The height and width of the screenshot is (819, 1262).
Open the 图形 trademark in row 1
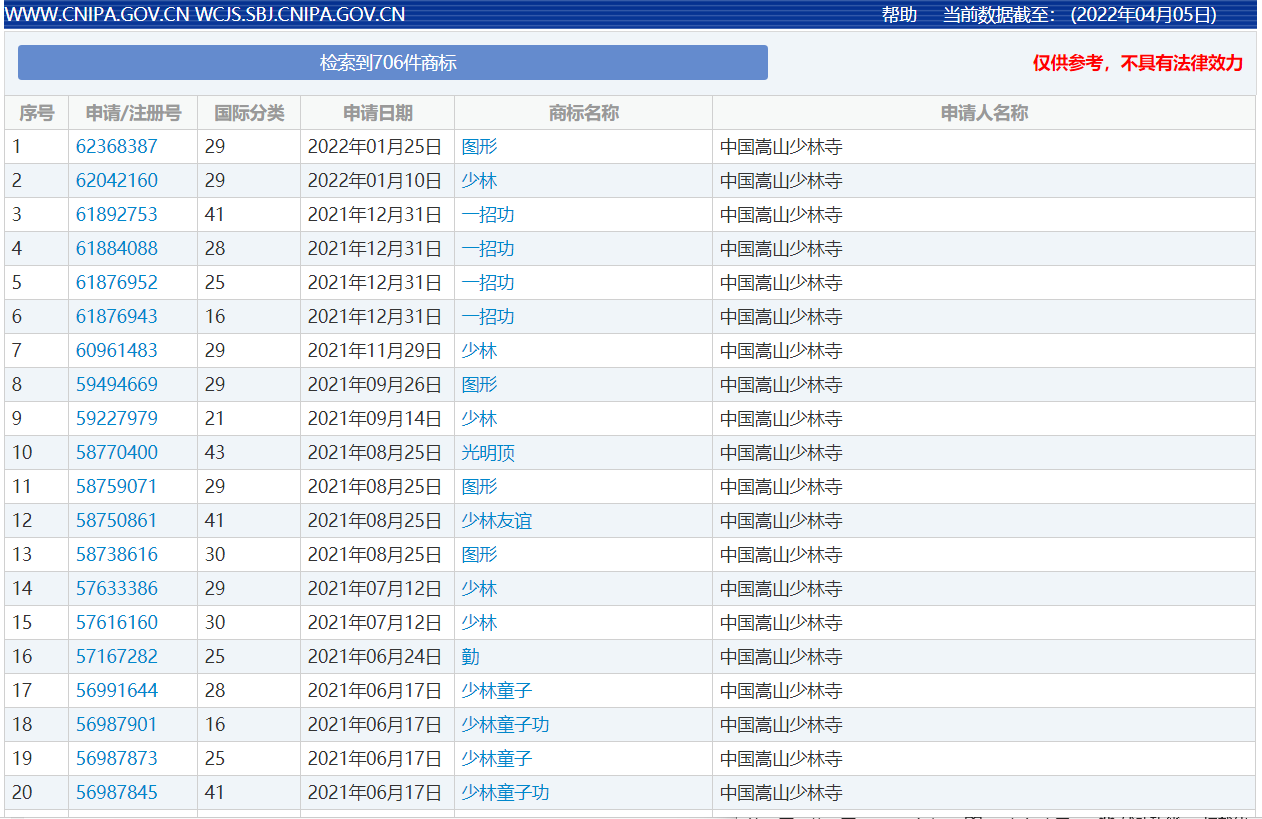[x=479, y=146]
